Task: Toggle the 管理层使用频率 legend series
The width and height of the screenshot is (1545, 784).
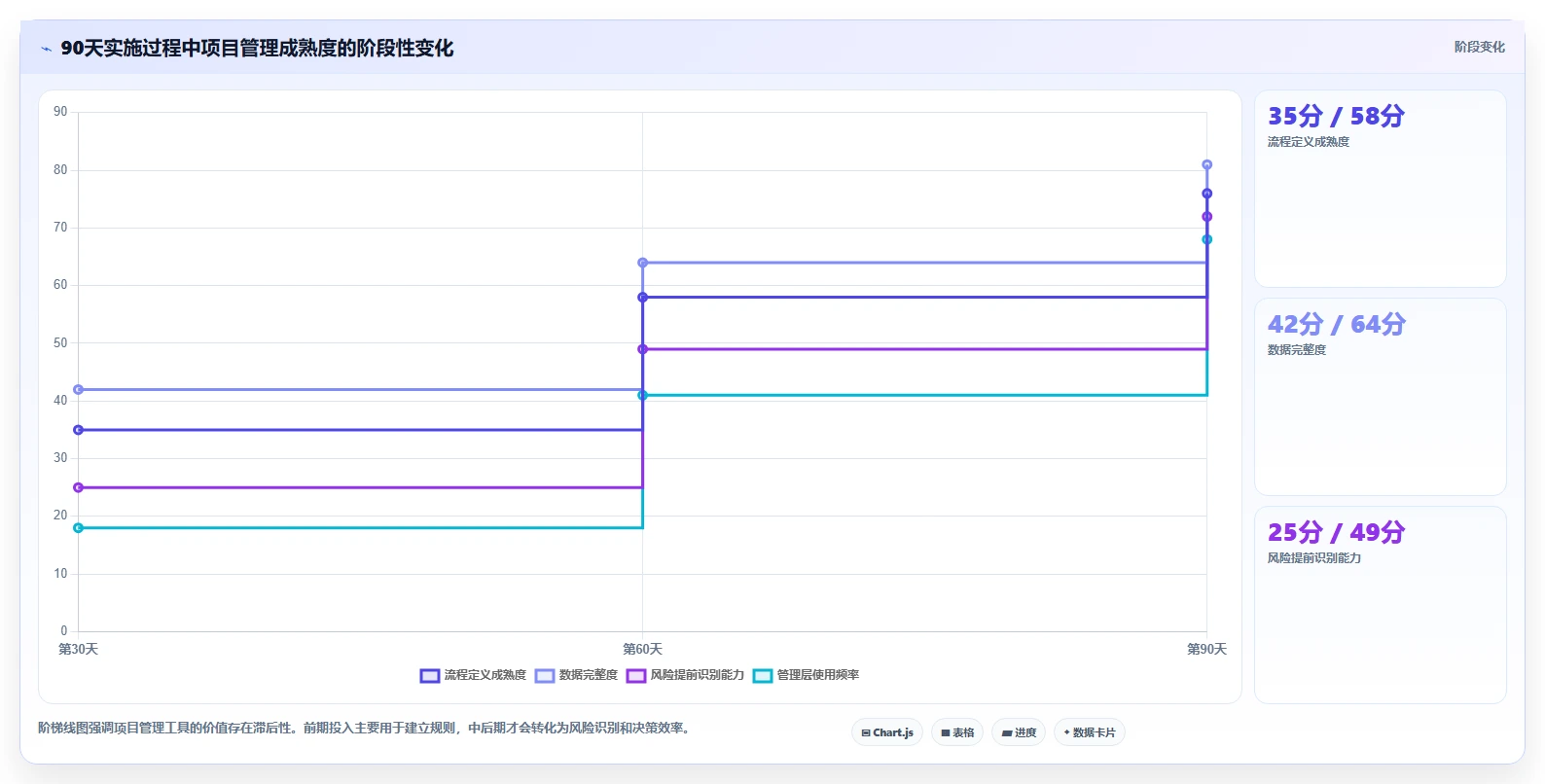Action: tap(806, 675)
